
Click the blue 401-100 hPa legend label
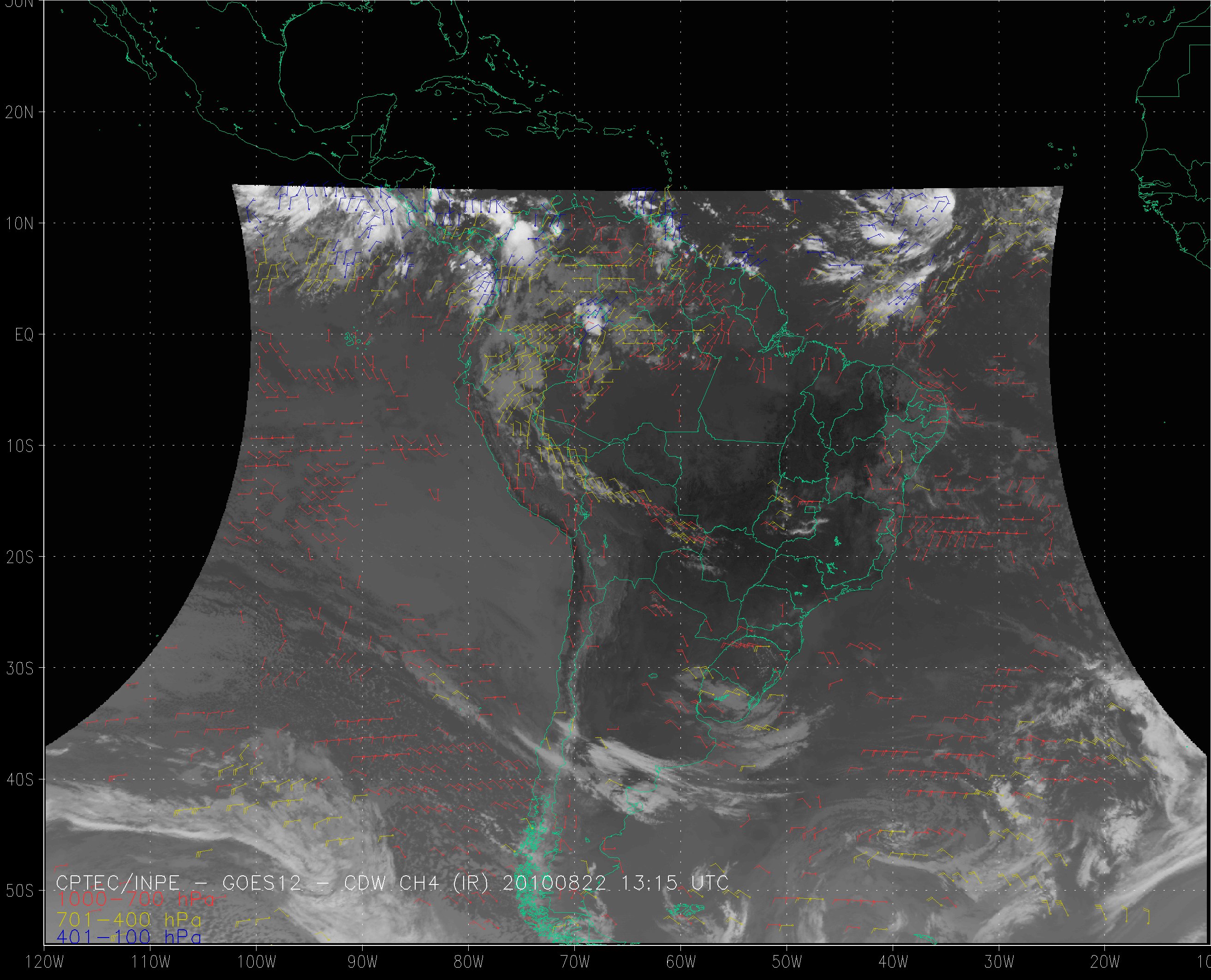click(129, 938)
